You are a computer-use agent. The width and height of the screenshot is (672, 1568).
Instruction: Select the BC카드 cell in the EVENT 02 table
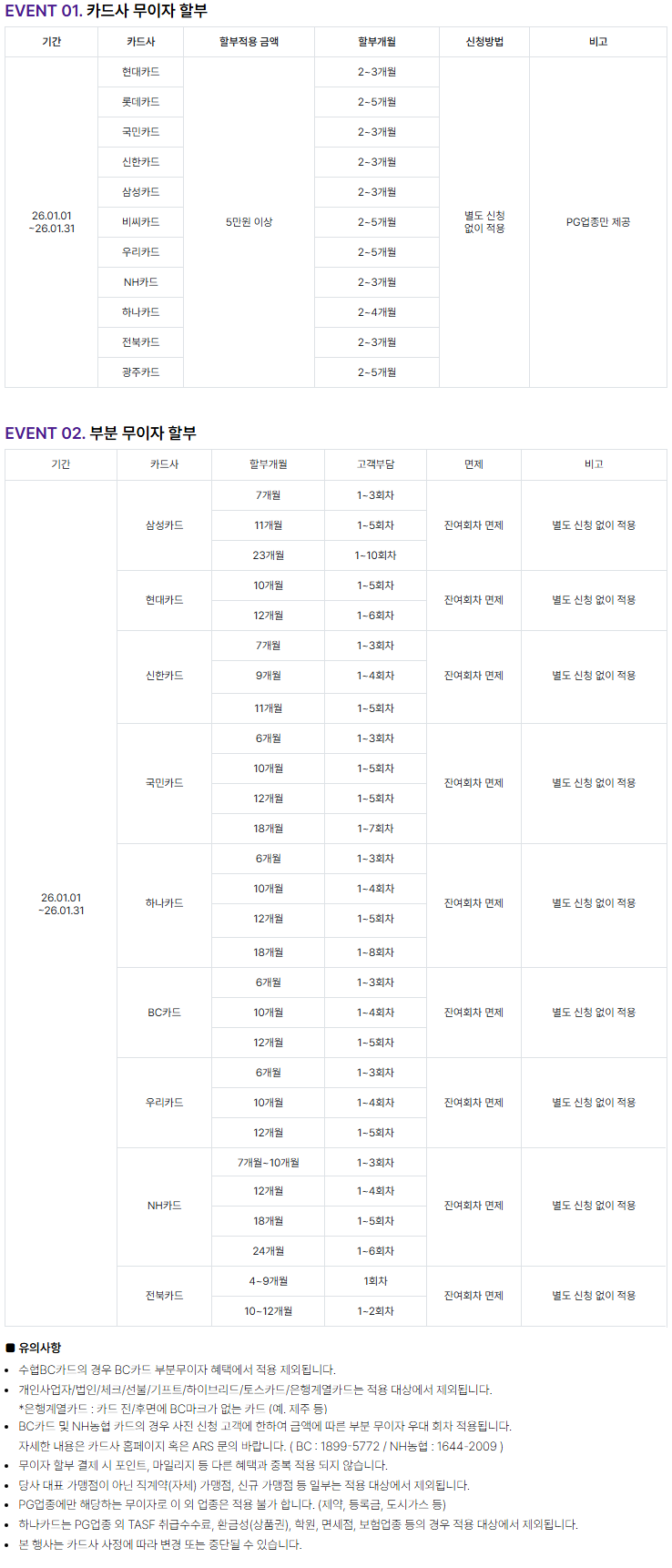click(164, 1013)
